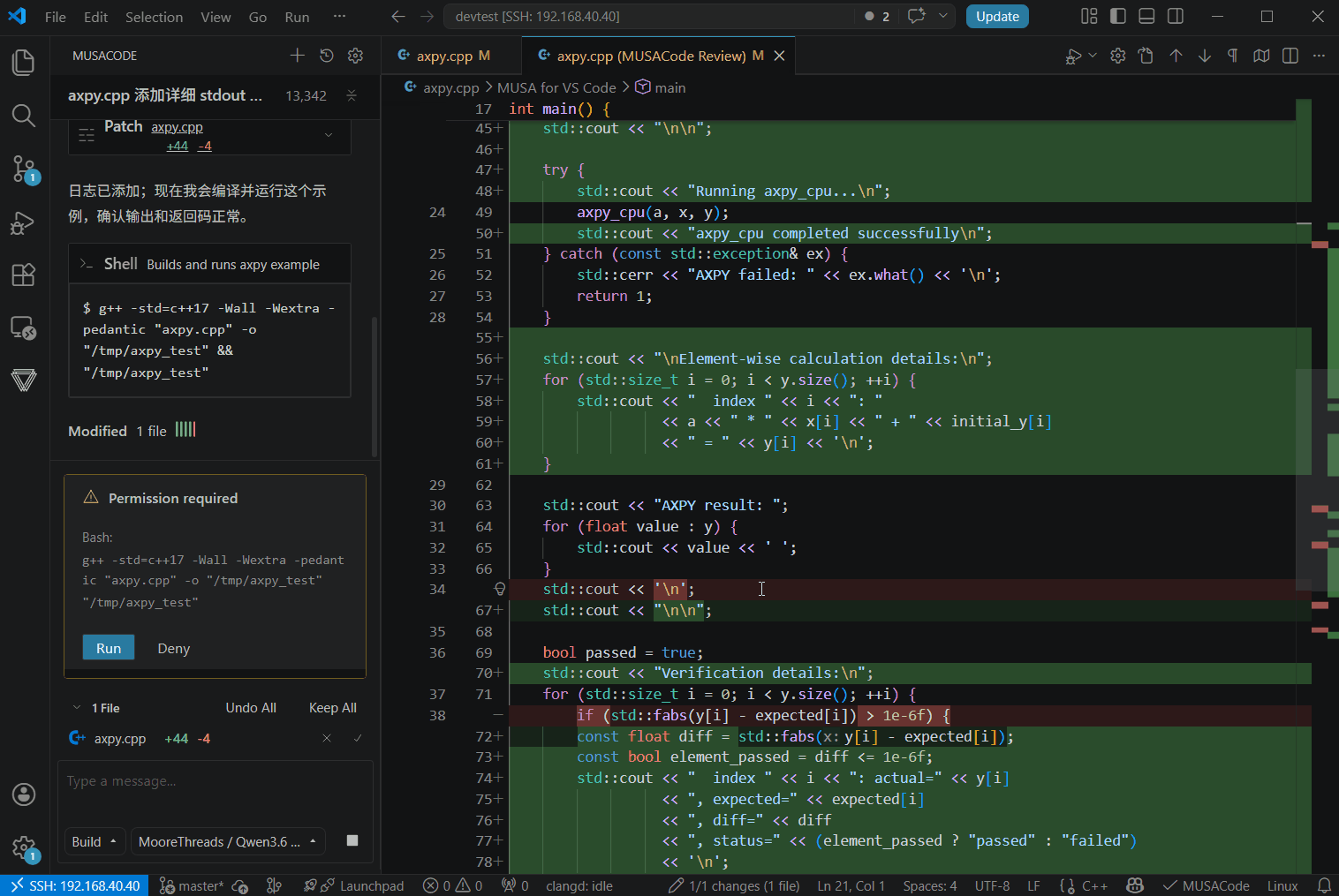Open Remote Explorer in activity bar
The height and width of the screenshot is (896, 1339).
coord(24,328)
